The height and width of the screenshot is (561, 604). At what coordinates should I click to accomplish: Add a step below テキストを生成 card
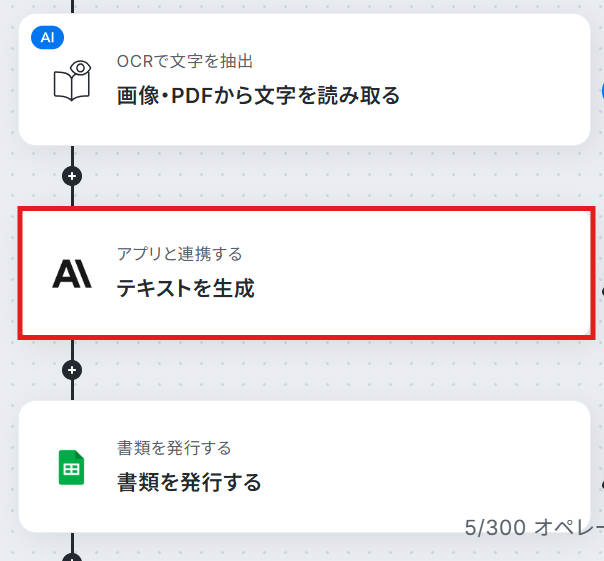tap(72, 370)
